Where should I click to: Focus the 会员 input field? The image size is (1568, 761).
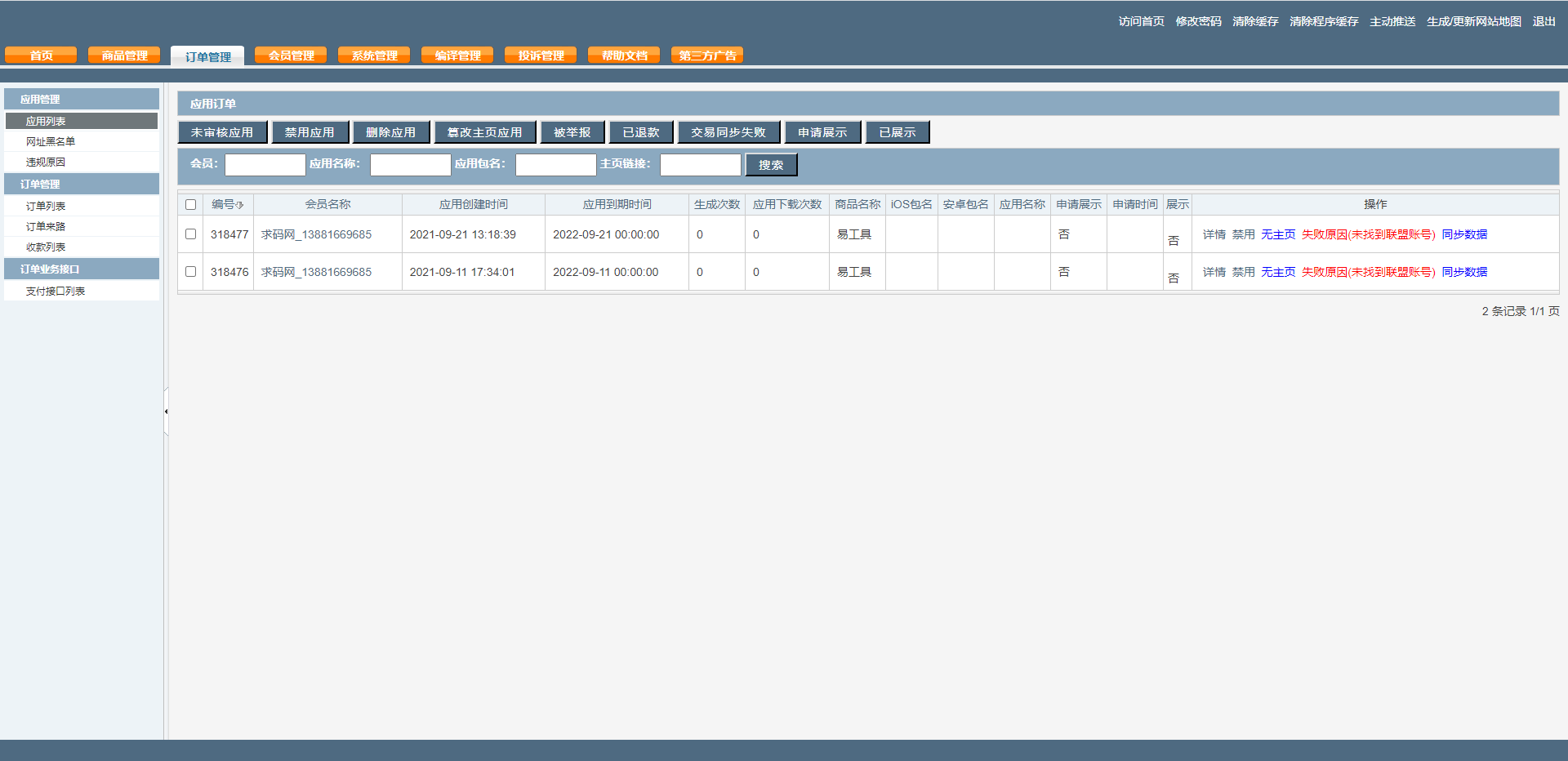pyautogui.click(x=265, y=165)
